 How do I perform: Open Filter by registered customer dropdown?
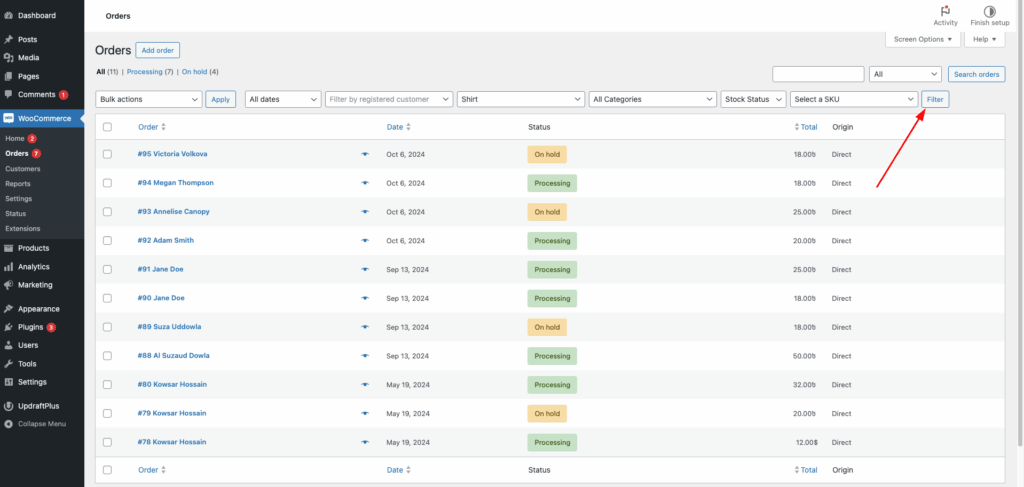389,99
